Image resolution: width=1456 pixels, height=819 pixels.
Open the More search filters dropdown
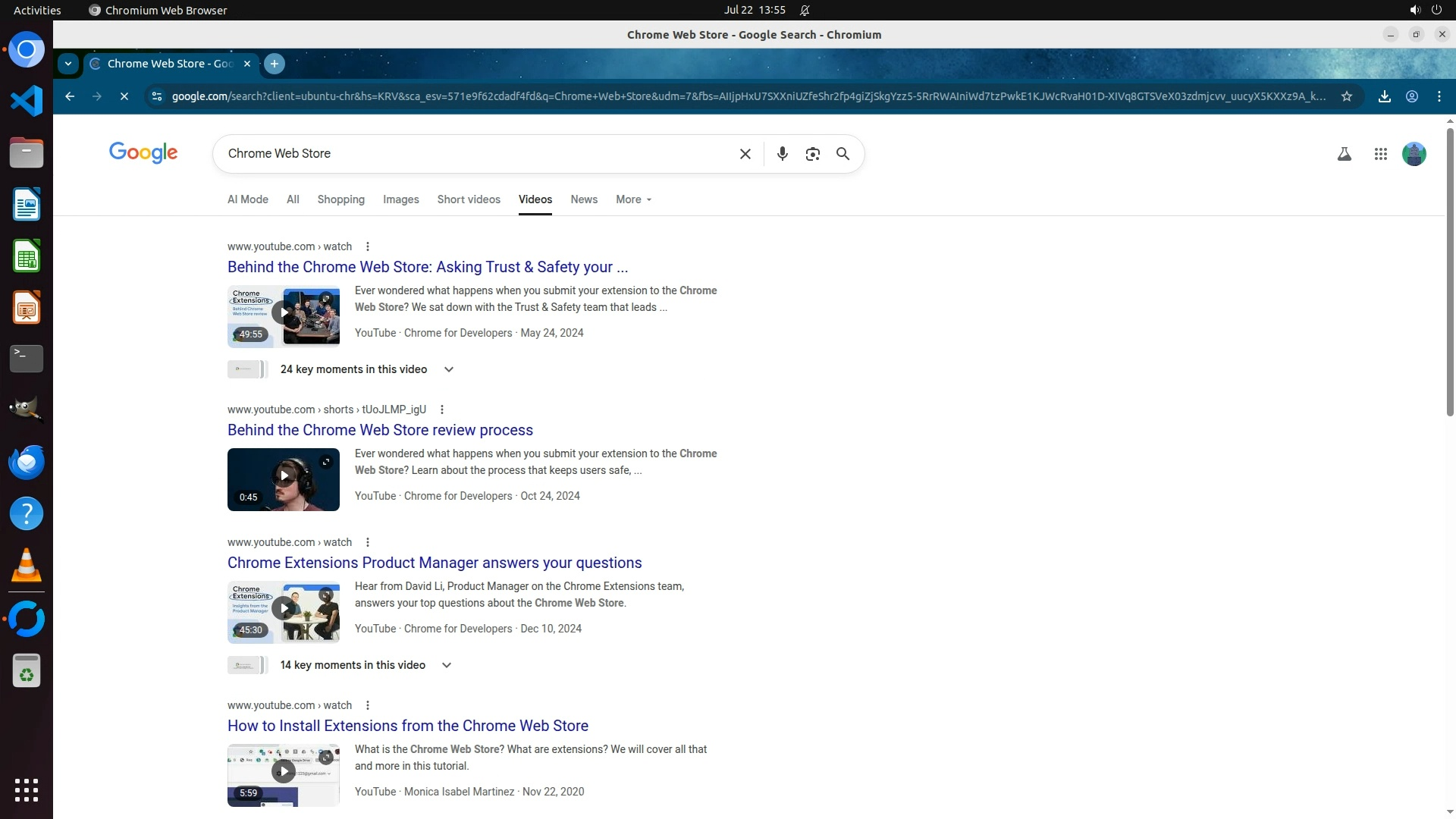click(633, 199)
